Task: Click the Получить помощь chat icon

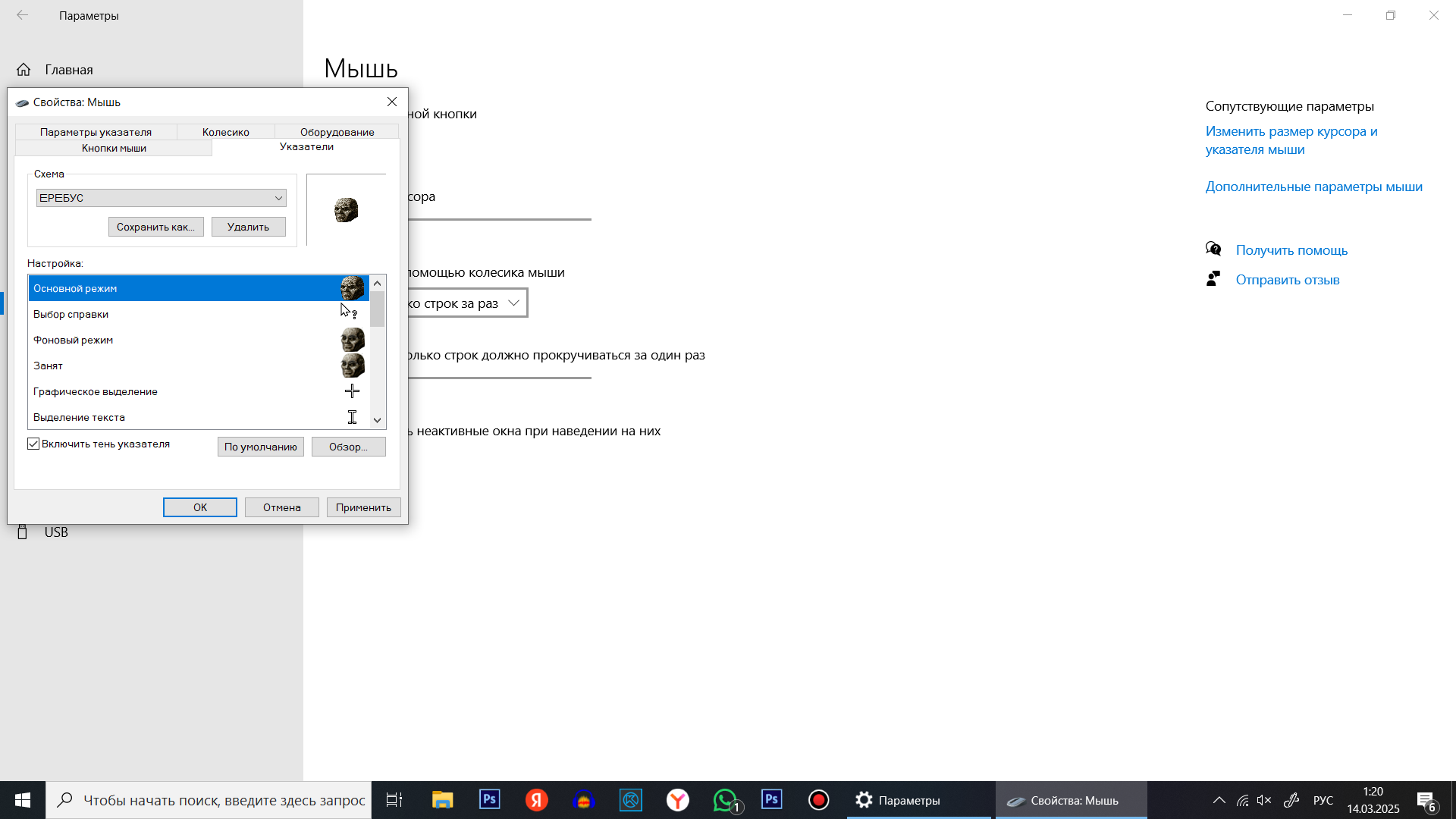Action: point(1213,249)
